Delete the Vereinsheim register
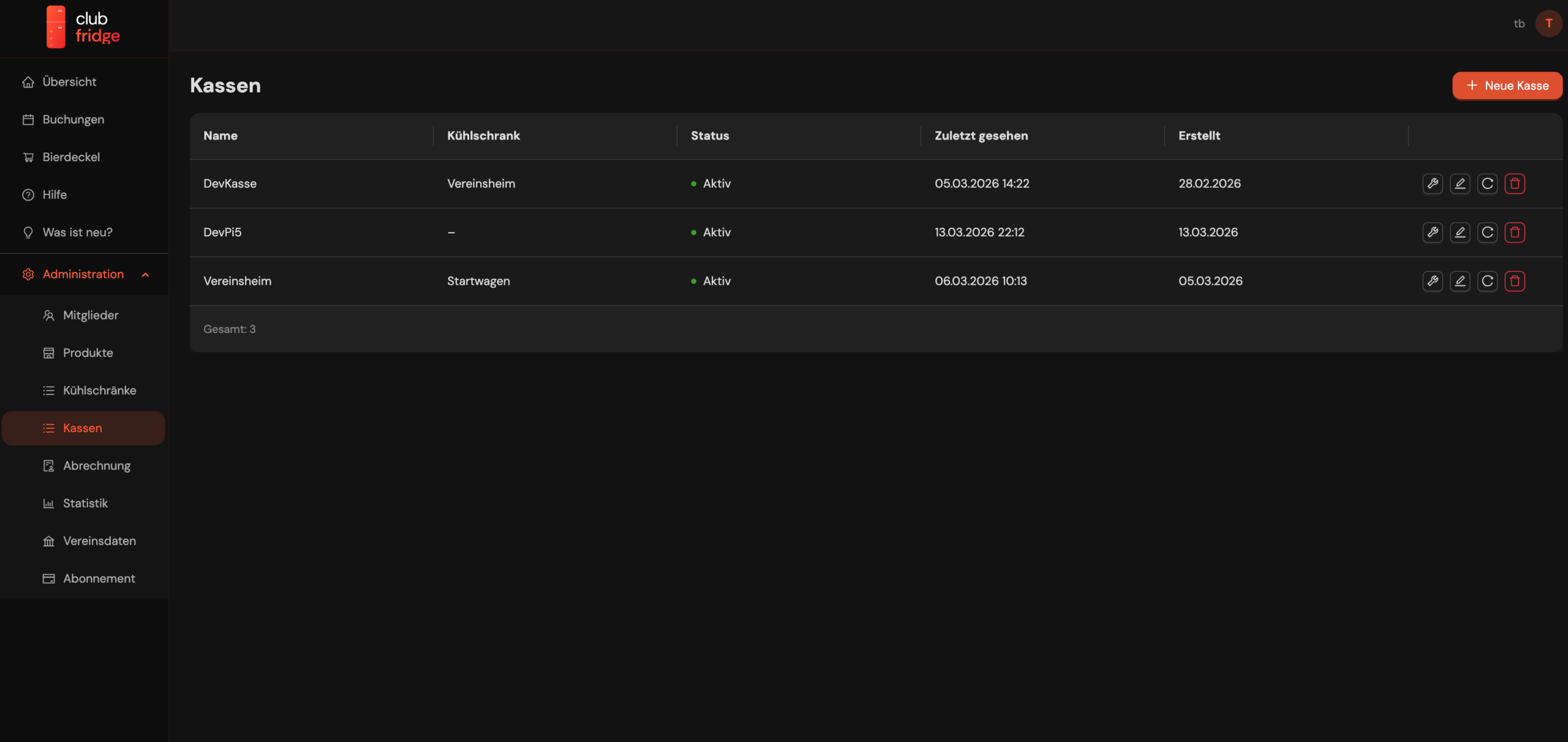1568x742 pixels. (1515, 281)
